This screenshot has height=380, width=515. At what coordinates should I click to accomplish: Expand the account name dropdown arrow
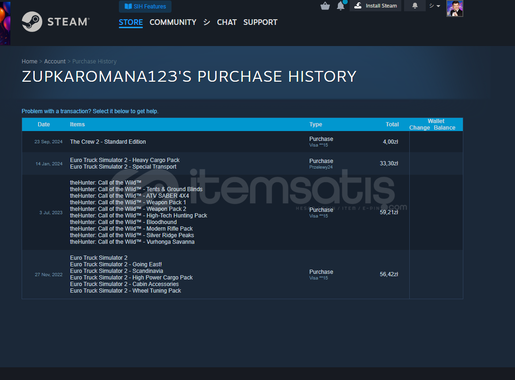point(438,6)
